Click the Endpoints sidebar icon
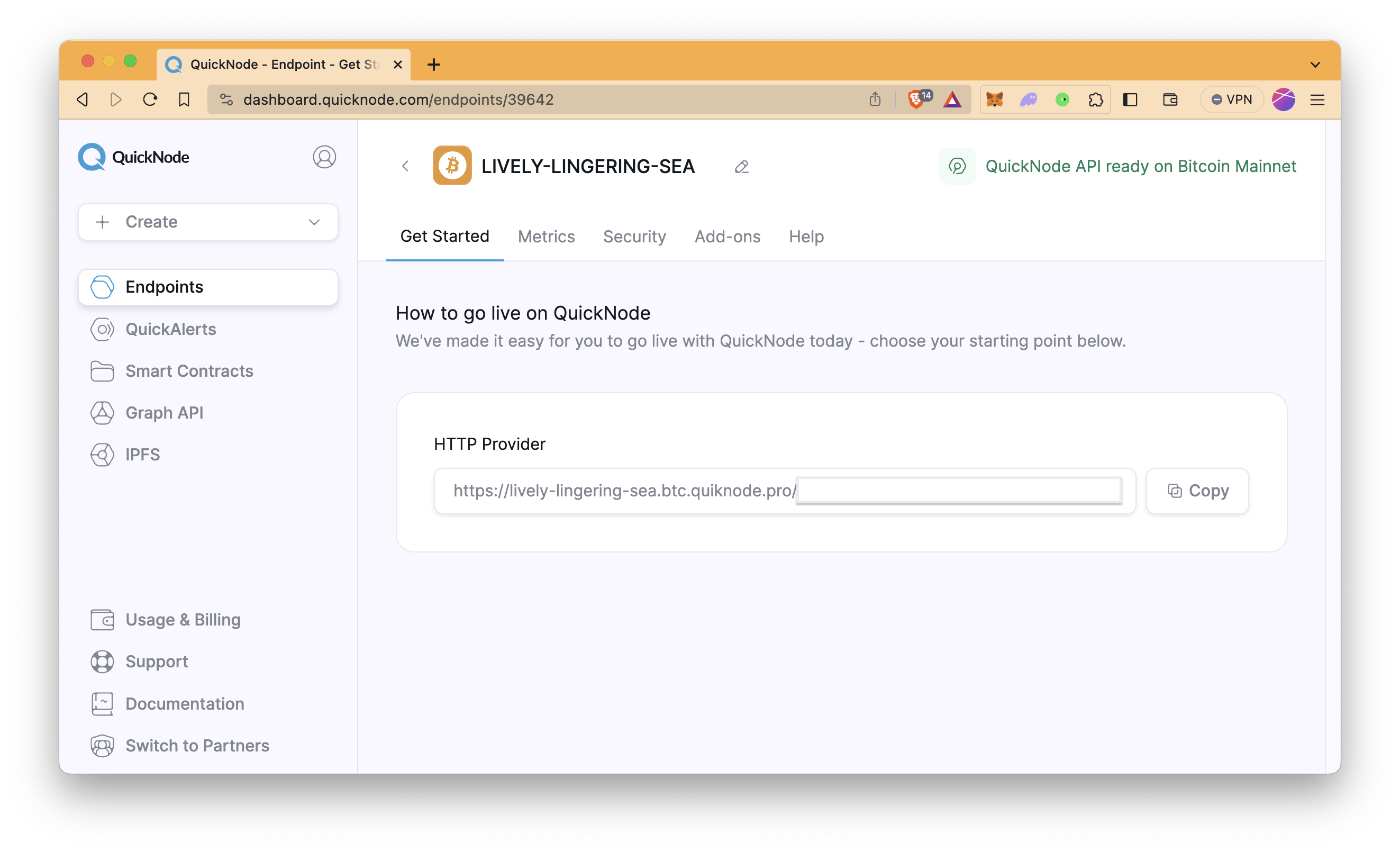The width and height of the screenshot is (1400, 852). [x=102, y=287]
